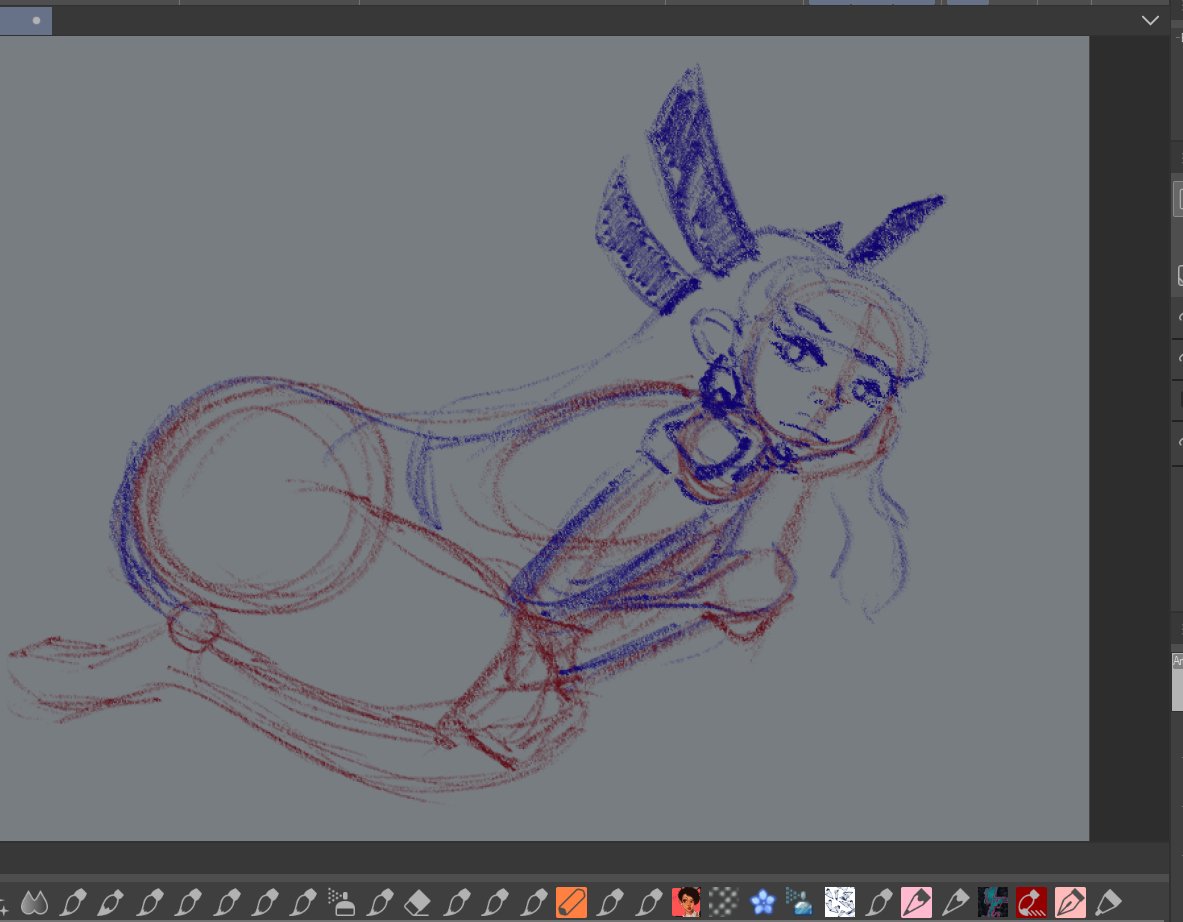Select the pink G-pen nib icon
Screen dimensions: 1183x922
point(1070,902)
